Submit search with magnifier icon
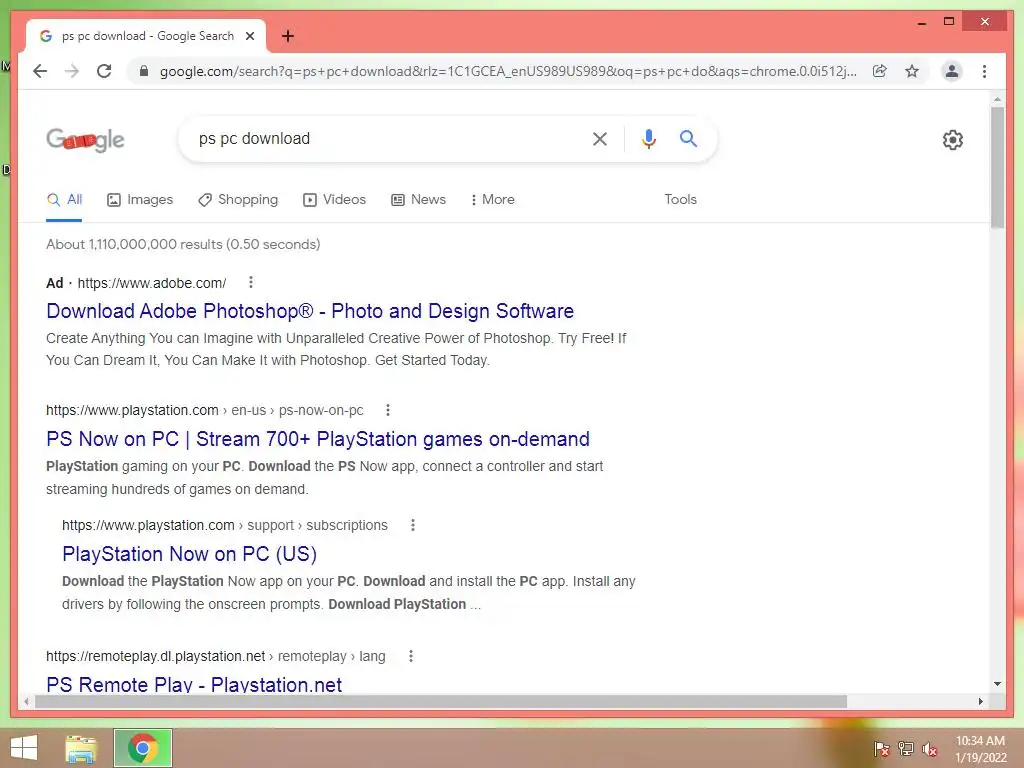 pyautogui.click(x=688, y=138)
